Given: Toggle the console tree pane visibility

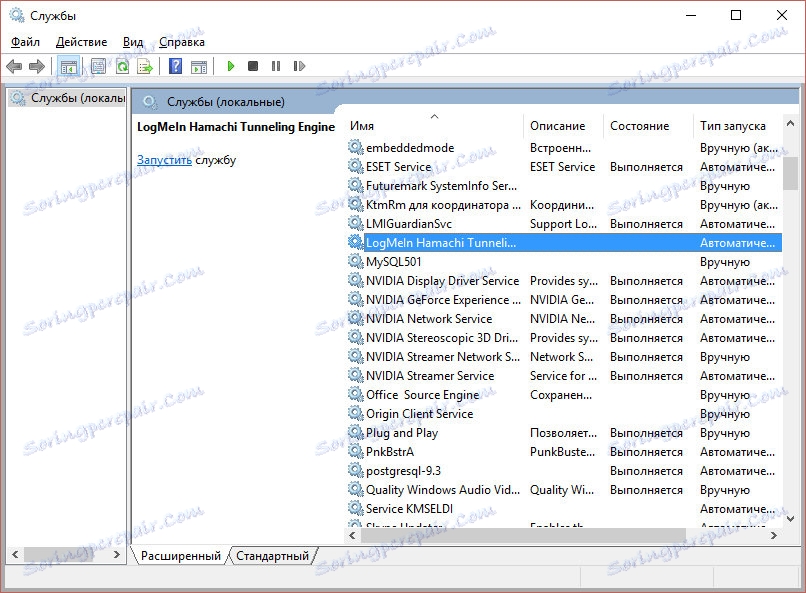Looking at the screenshot, I should [68, 66].
